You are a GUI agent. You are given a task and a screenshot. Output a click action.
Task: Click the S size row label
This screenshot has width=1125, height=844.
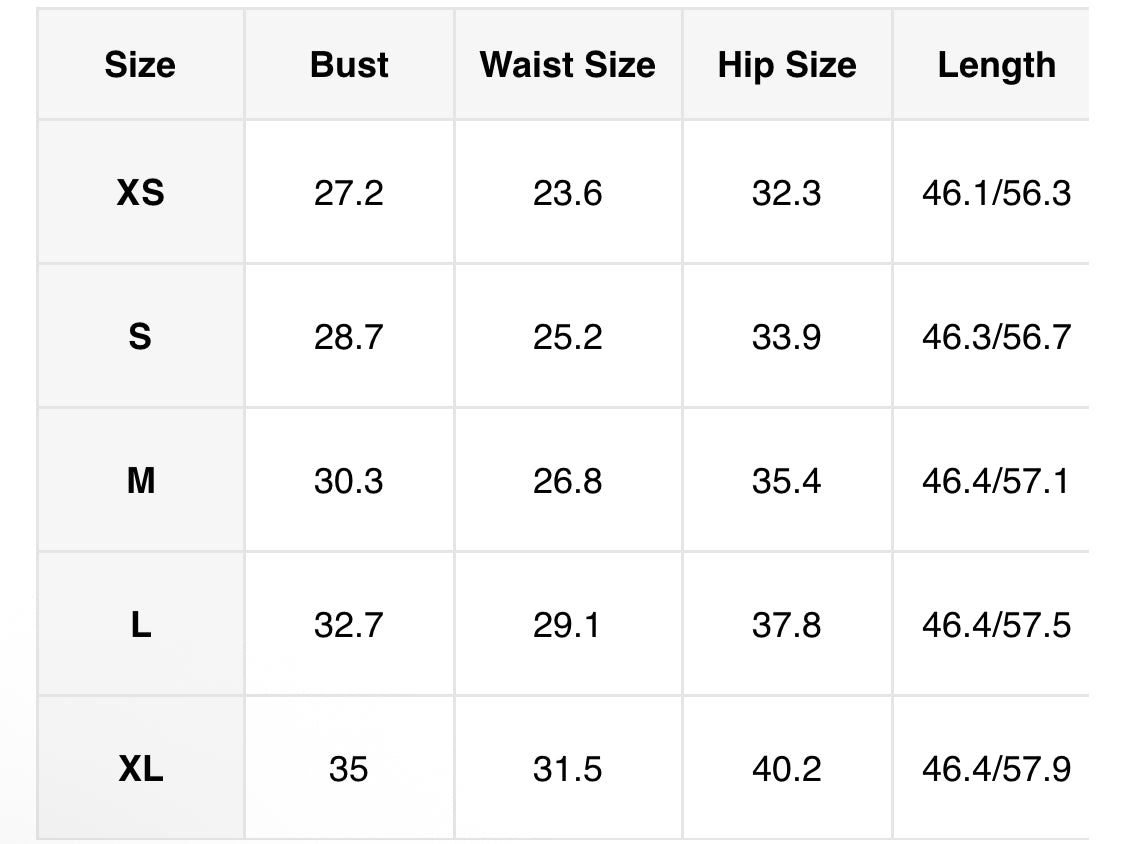coord(140,337)
